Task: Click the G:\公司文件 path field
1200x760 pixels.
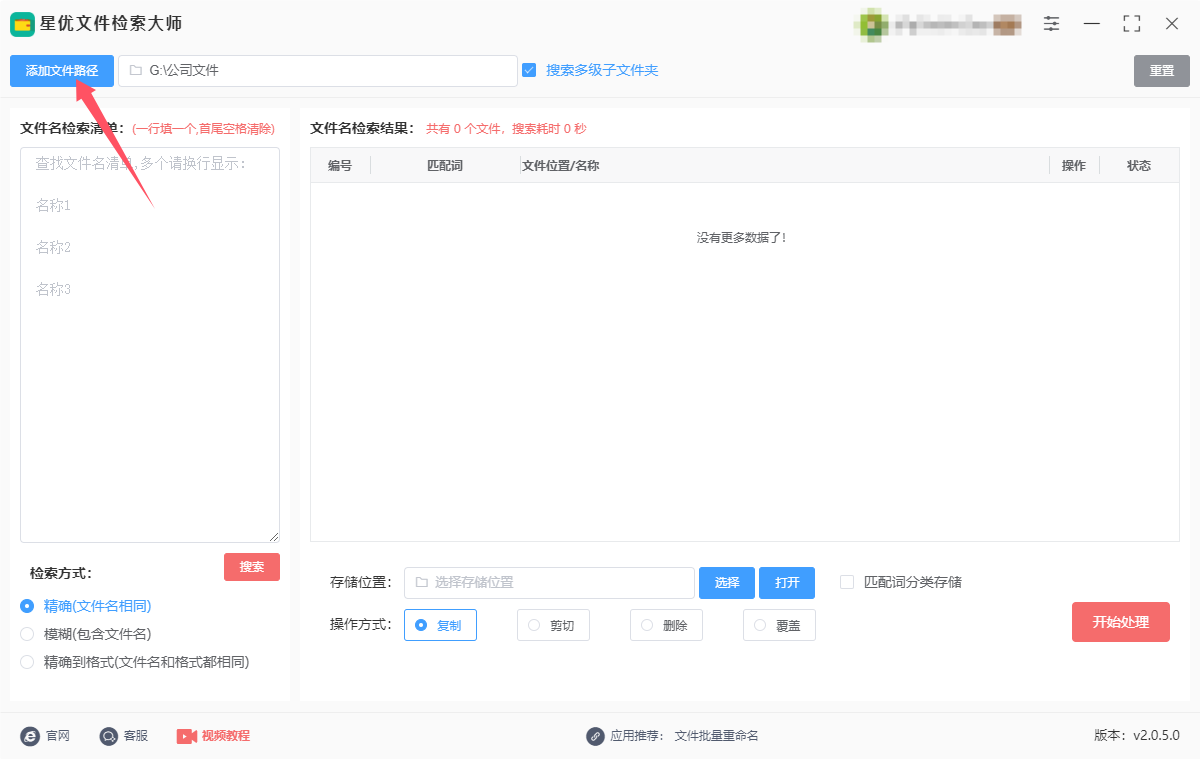Action: [318, 71]
